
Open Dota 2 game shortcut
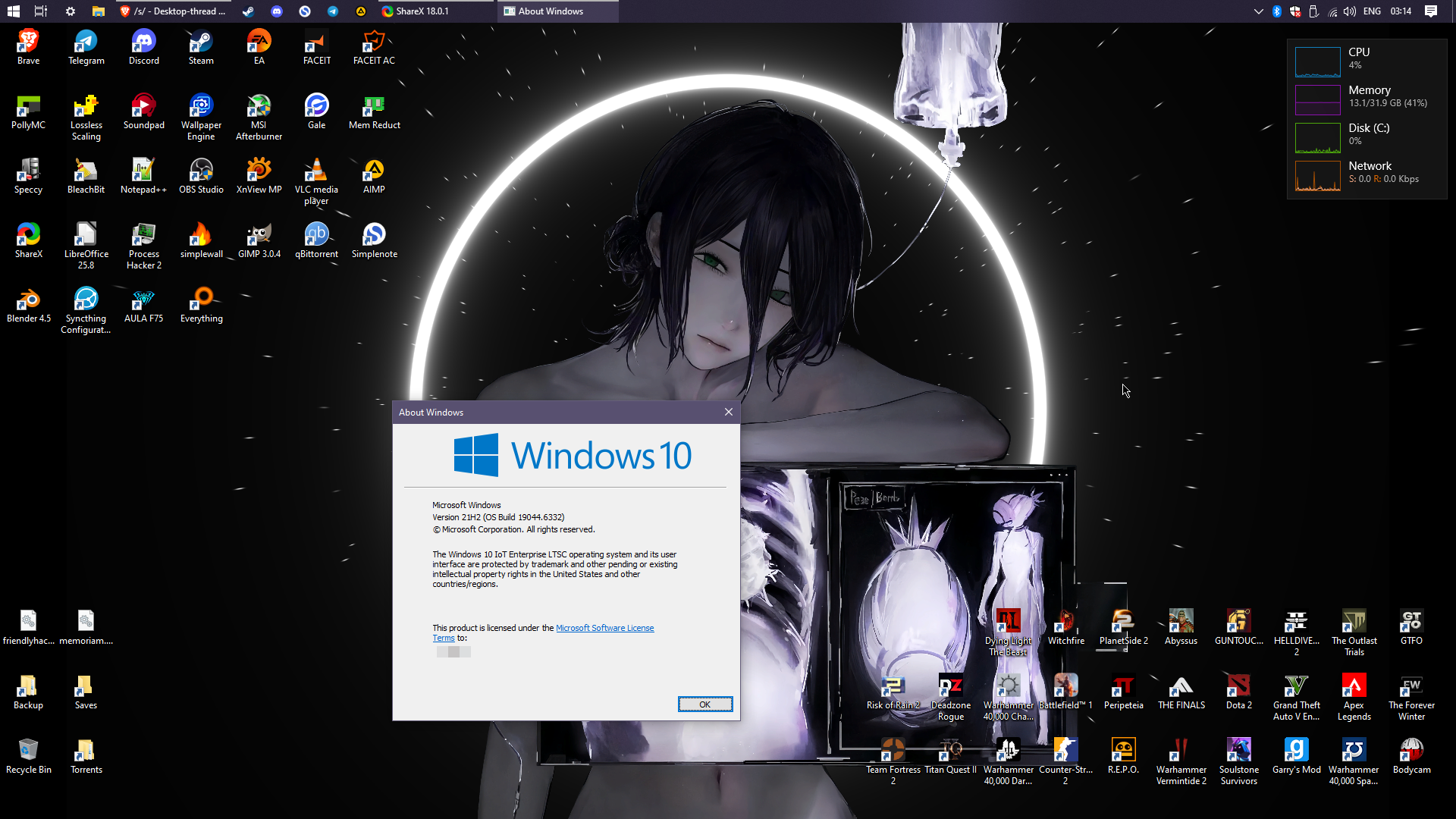tap(1238, 687)
